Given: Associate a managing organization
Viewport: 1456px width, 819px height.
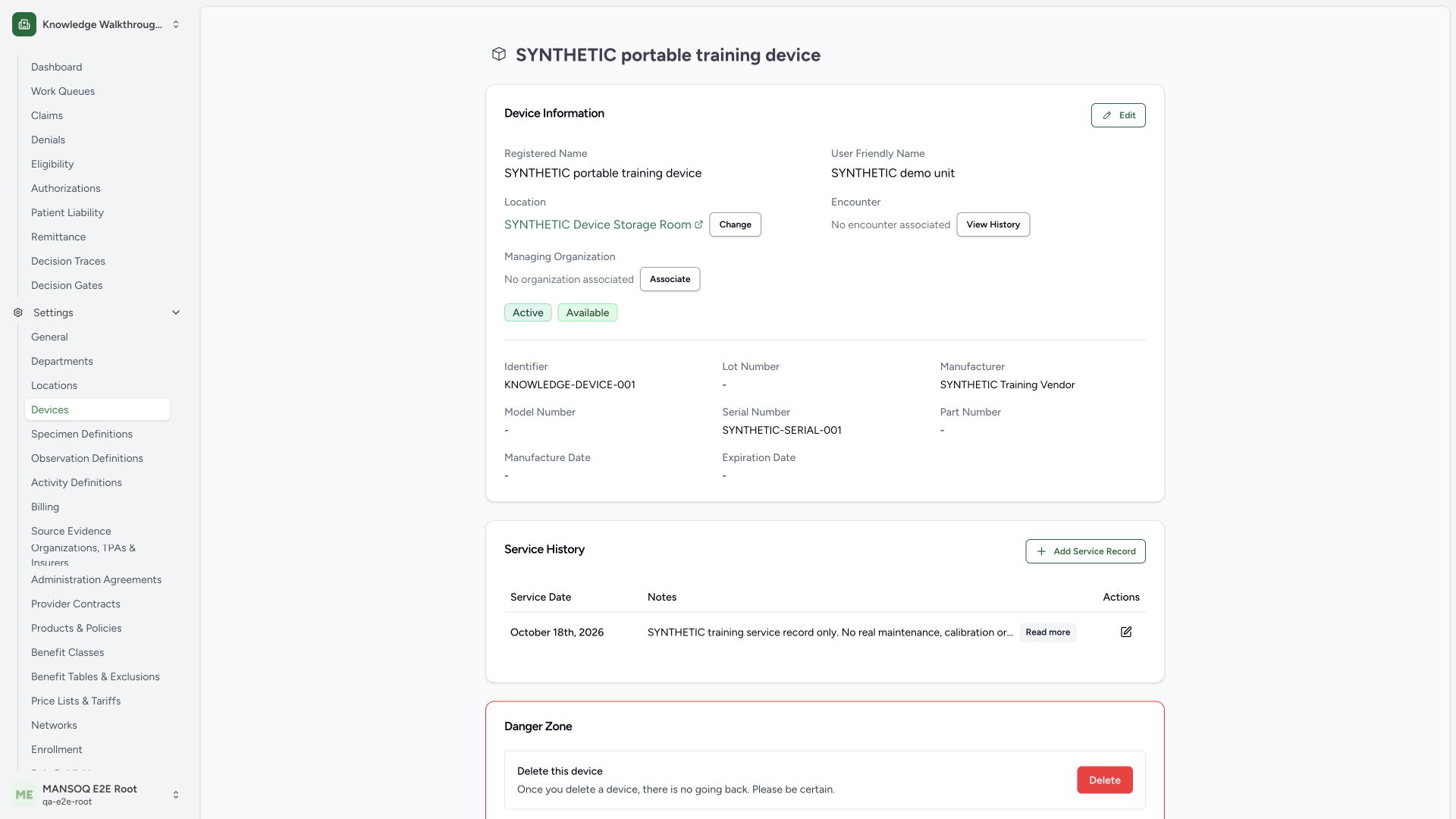Looking at the screenshot, I should coord(670,279).
